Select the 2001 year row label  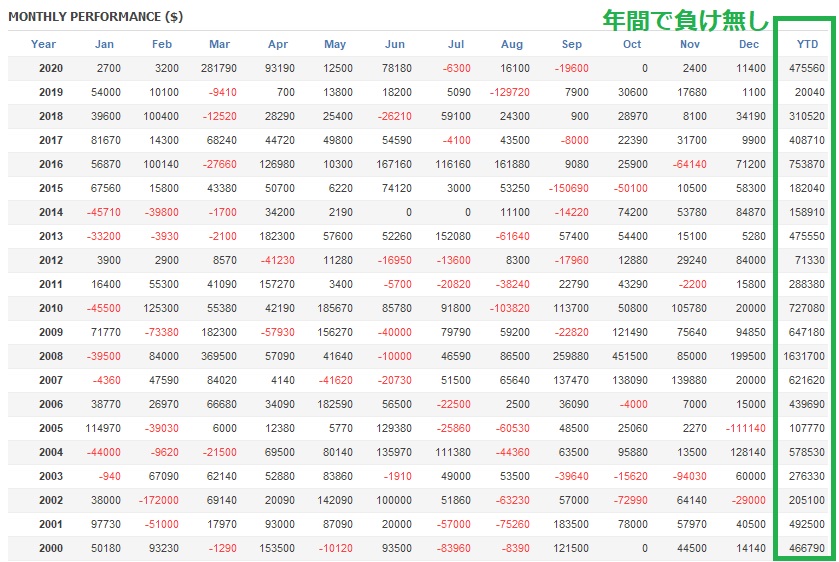point(51,525)
